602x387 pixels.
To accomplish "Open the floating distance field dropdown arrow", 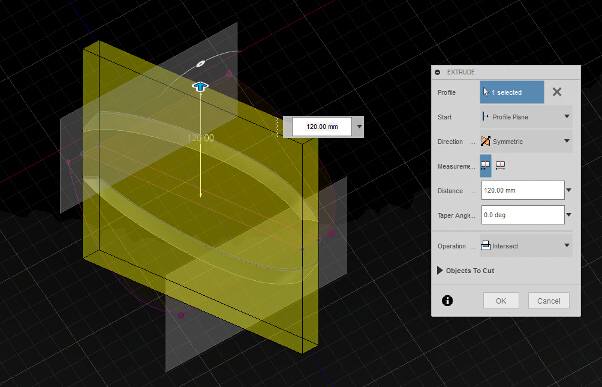I will click(359, 126).
